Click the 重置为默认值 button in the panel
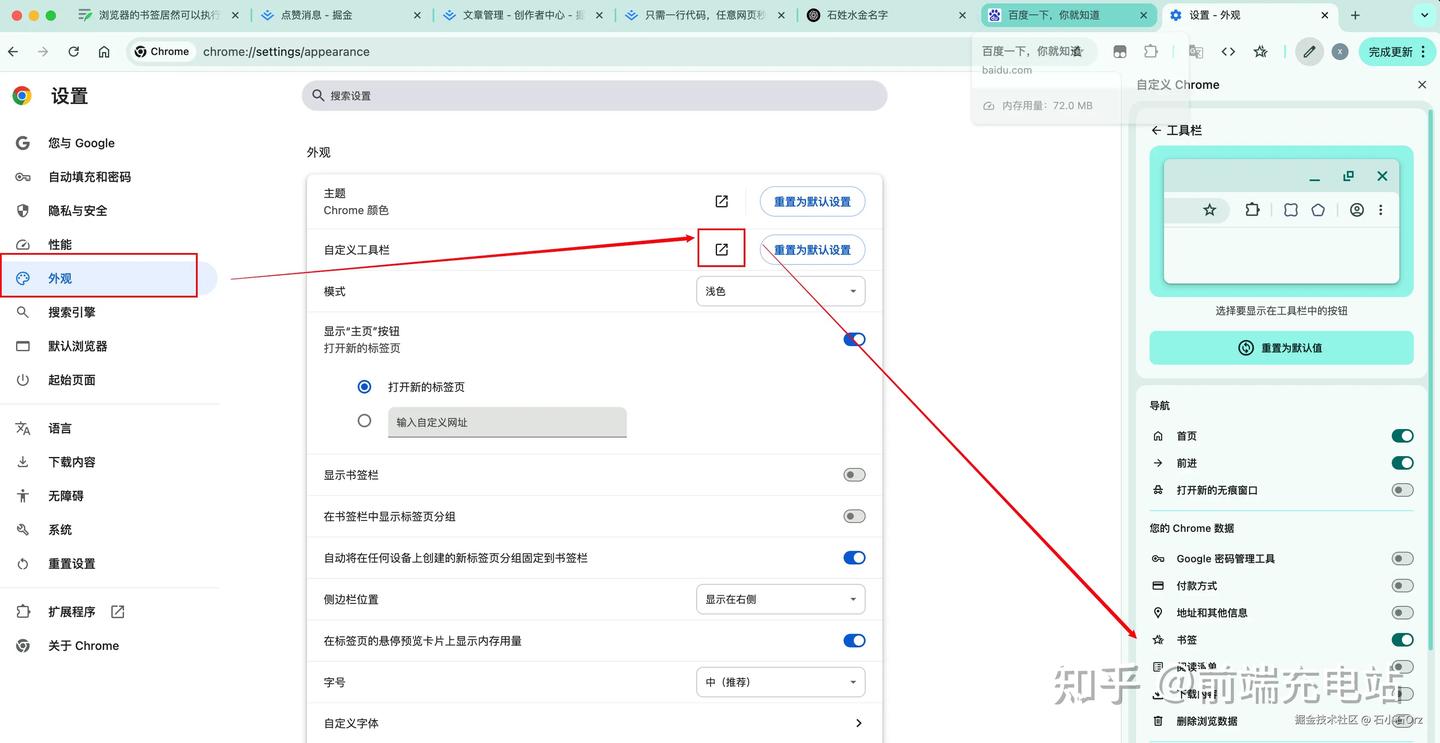Screen dimensions: 1440x743 pos(1281,347)
